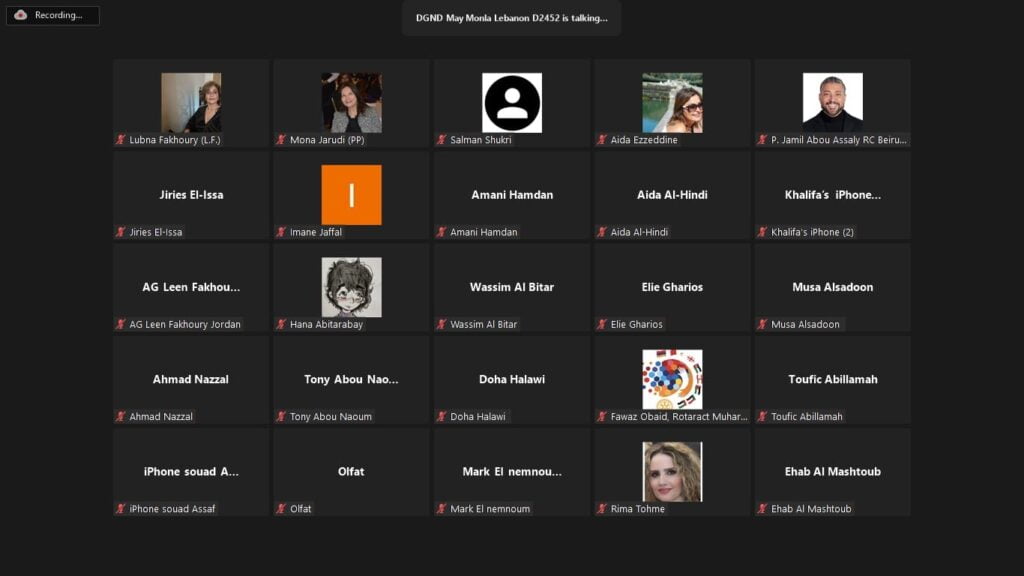The image size is (1024, 576).
Task: Select Salman Shukri's default avatar
Action: [x=512, y=103]
